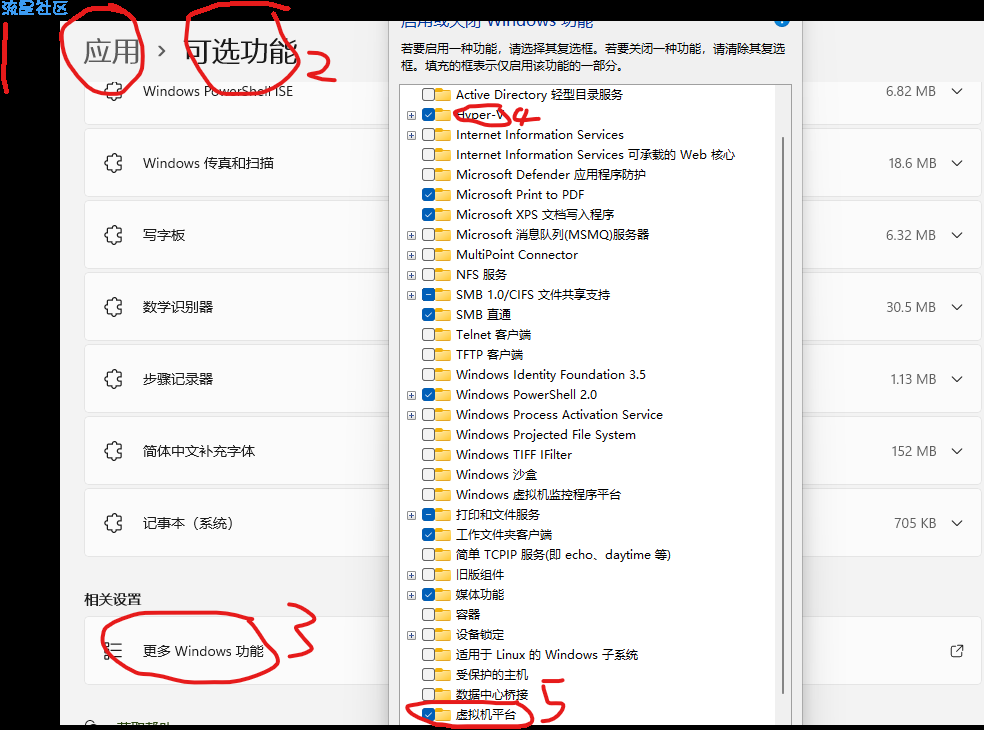984x730 pixels.
Task: Check 适用于 Linux 的 Windows 子系统 box
Action: pos(428,655)
